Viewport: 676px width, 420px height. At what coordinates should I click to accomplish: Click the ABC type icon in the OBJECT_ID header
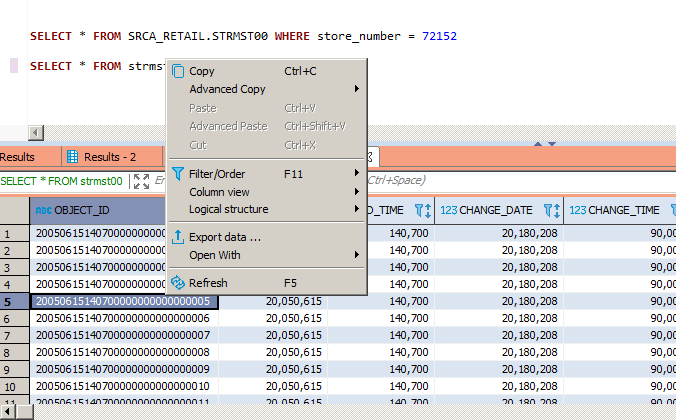coord(44,210)
